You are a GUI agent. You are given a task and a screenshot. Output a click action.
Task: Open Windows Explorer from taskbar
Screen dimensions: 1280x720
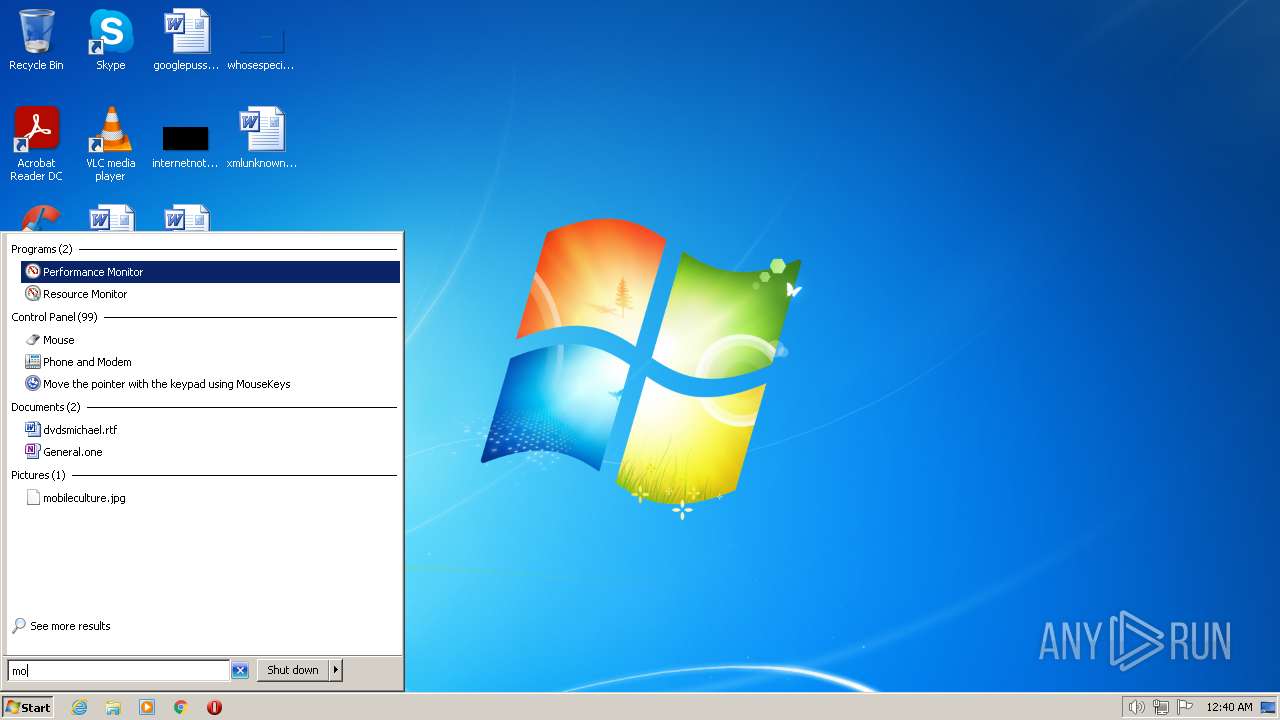pyautogui.click(x=113, y=707)
